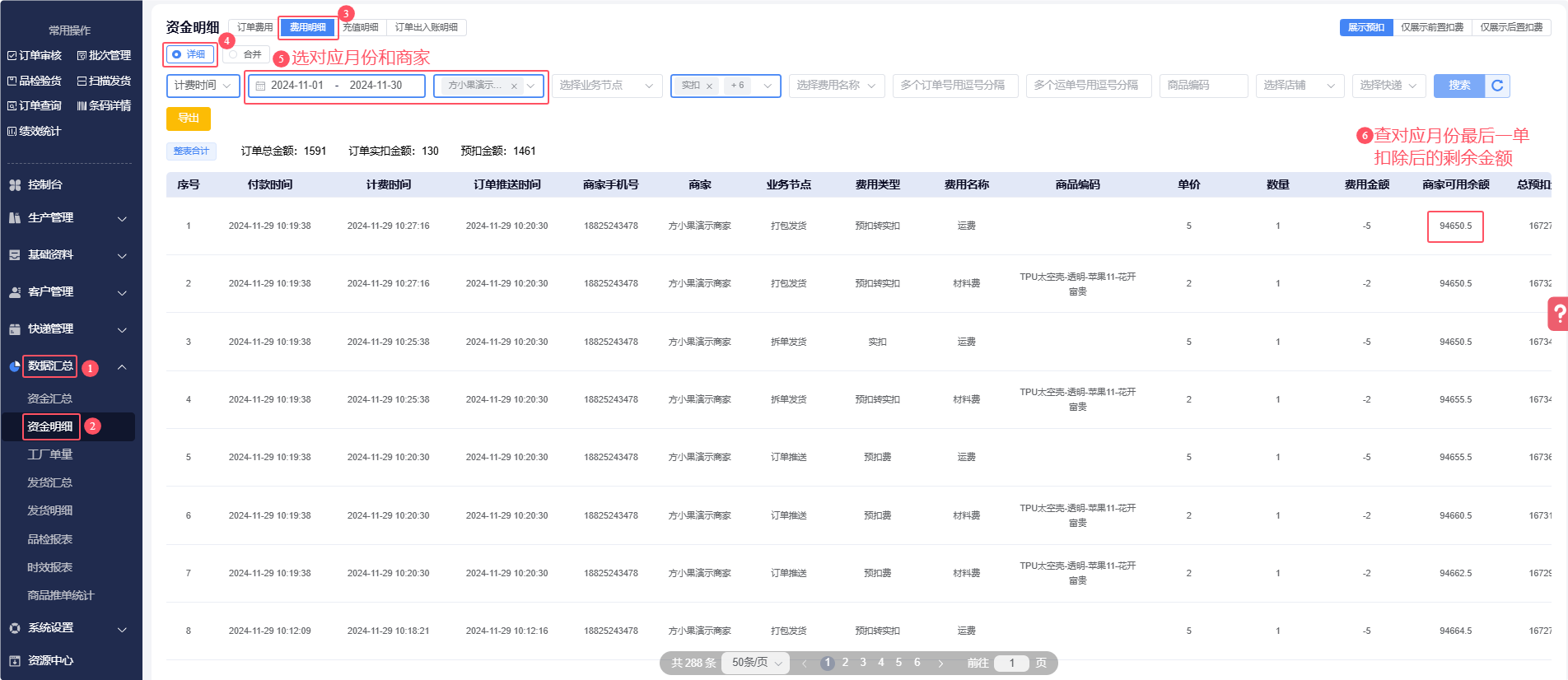Open the 选择费用名称 dropdown

click(x=836, y=86)
